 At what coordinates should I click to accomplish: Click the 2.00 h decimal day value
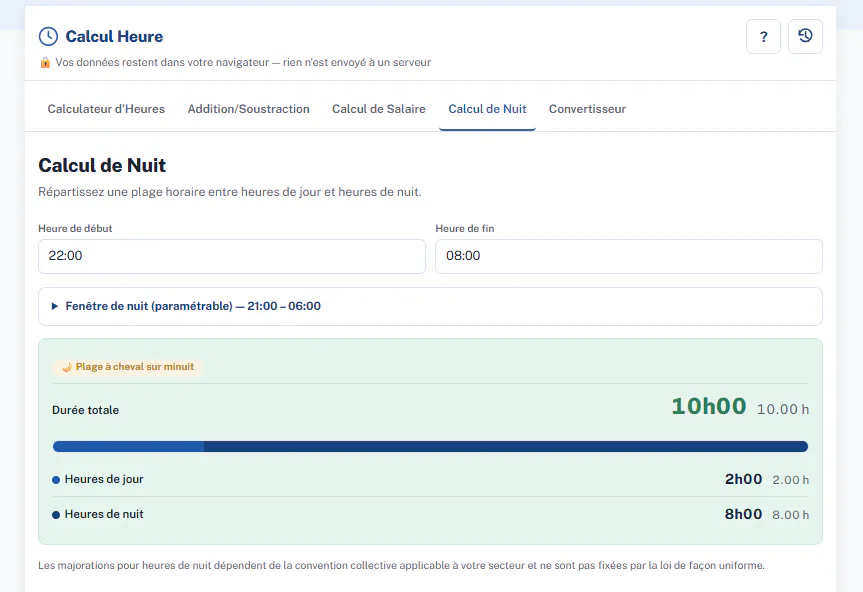pos(790,480)
